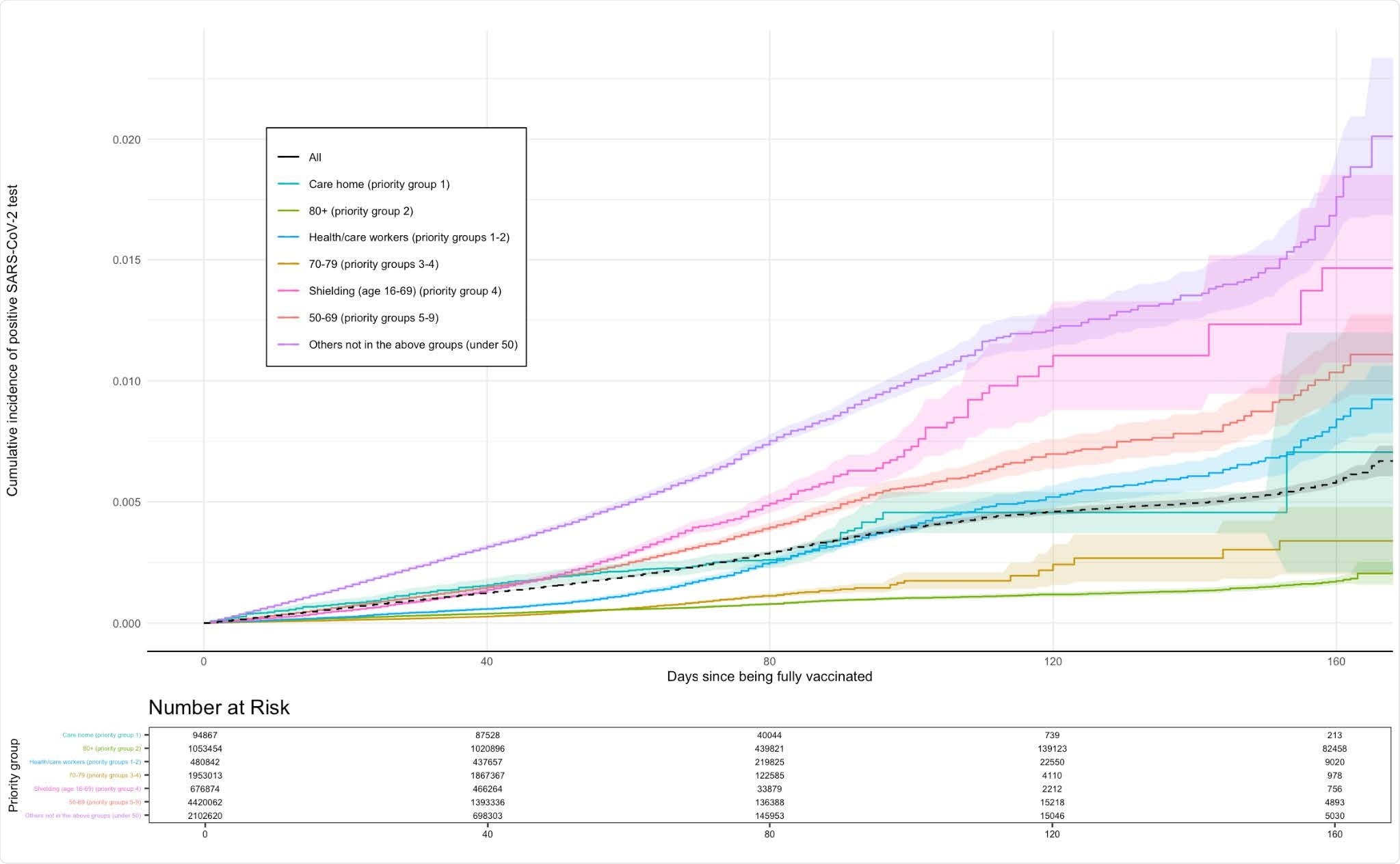This screenshot has width=1400, height=864.
Task: Select the 80+ green legend line sample
Action: pyautogui.click(x=287, y=211)
